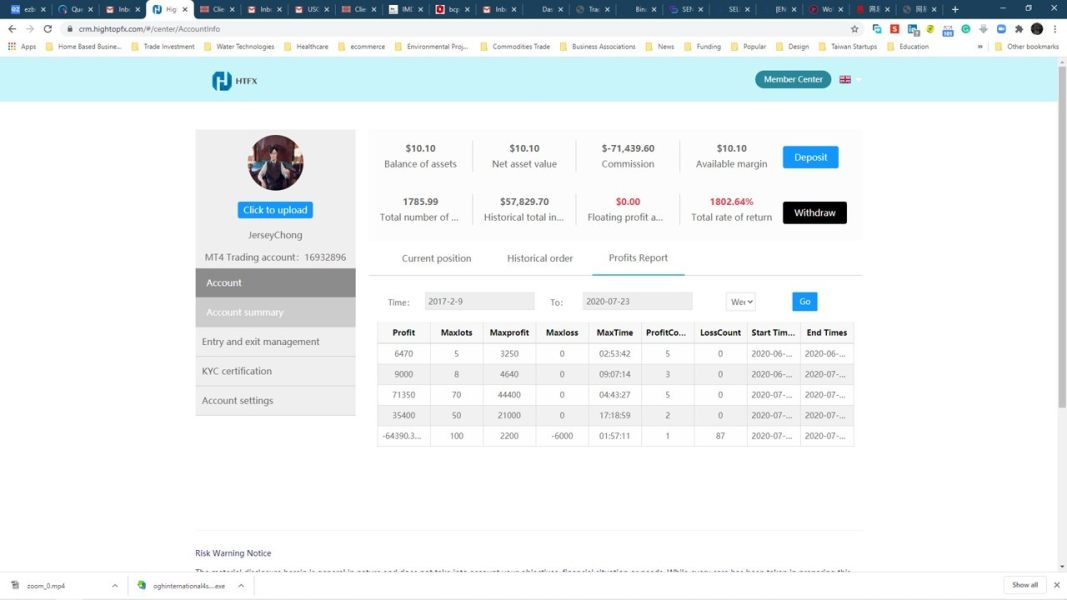Reload the page with refresh icon

(x=48, y=29)
